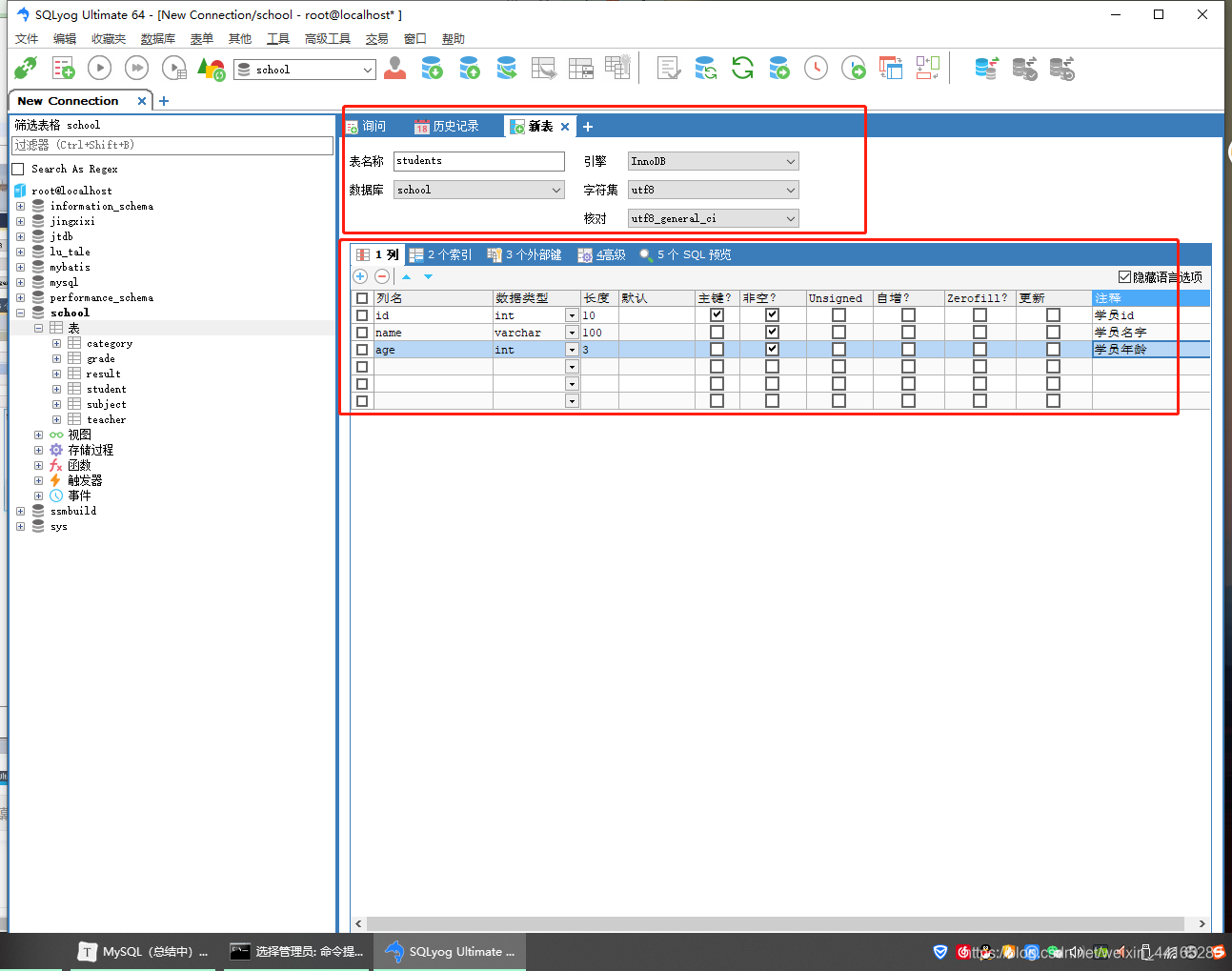Image resolution: width=1232 pixels, height=971 pixels.
Task: Open the 核对 utf8_general_ci dropdown
Action: 713,218
